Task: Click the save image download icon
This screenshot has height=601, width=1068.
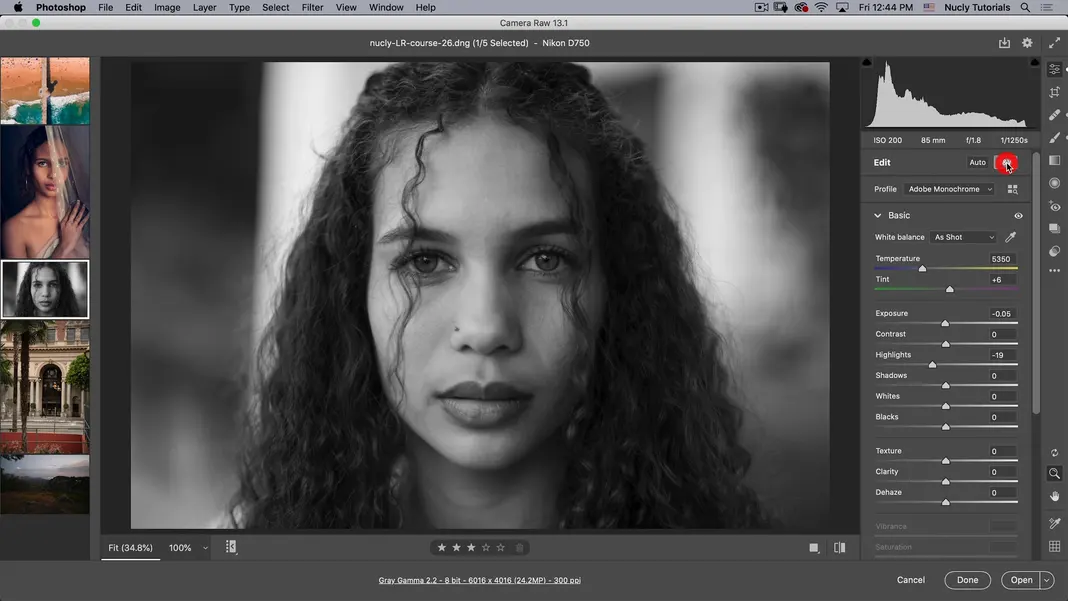Action: click(1004, 43)
